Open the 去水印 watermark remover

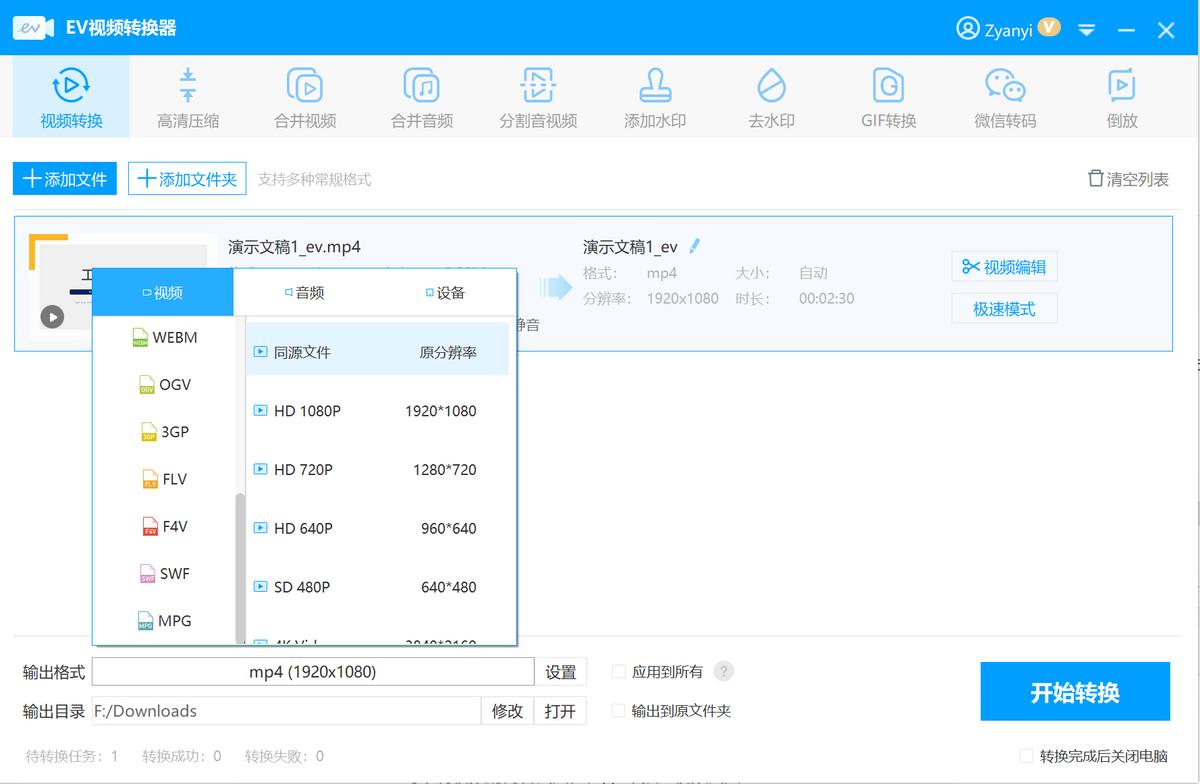770,96
